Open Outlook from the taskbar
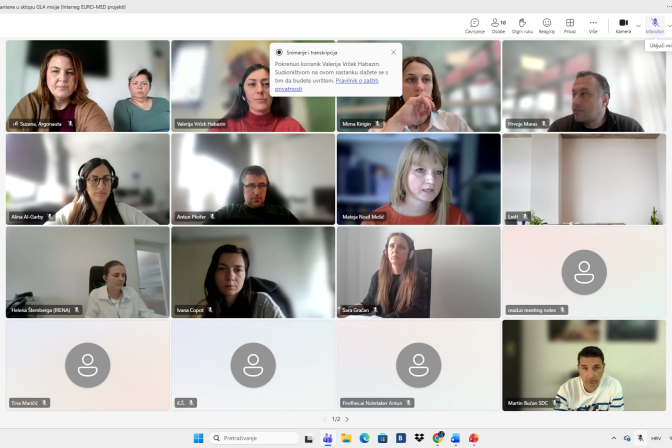 pyautogui.click(x=455, y=438)
